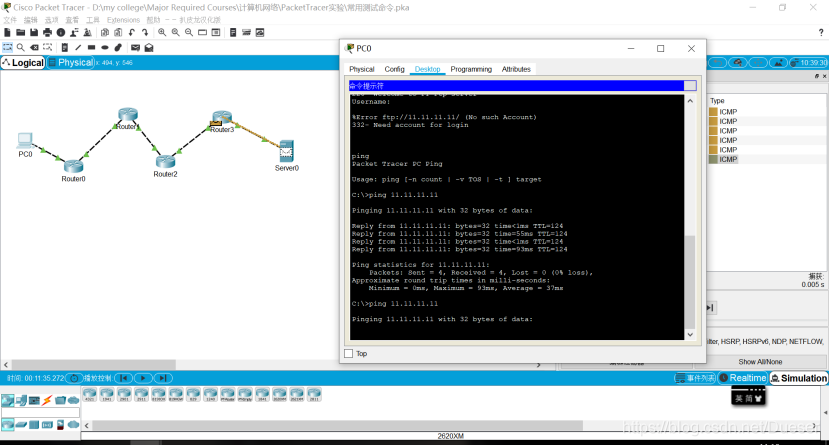830x446 pixels.
Task: Switch to Realtime mode
Action: pyautogui.click(x=743, y=378)
